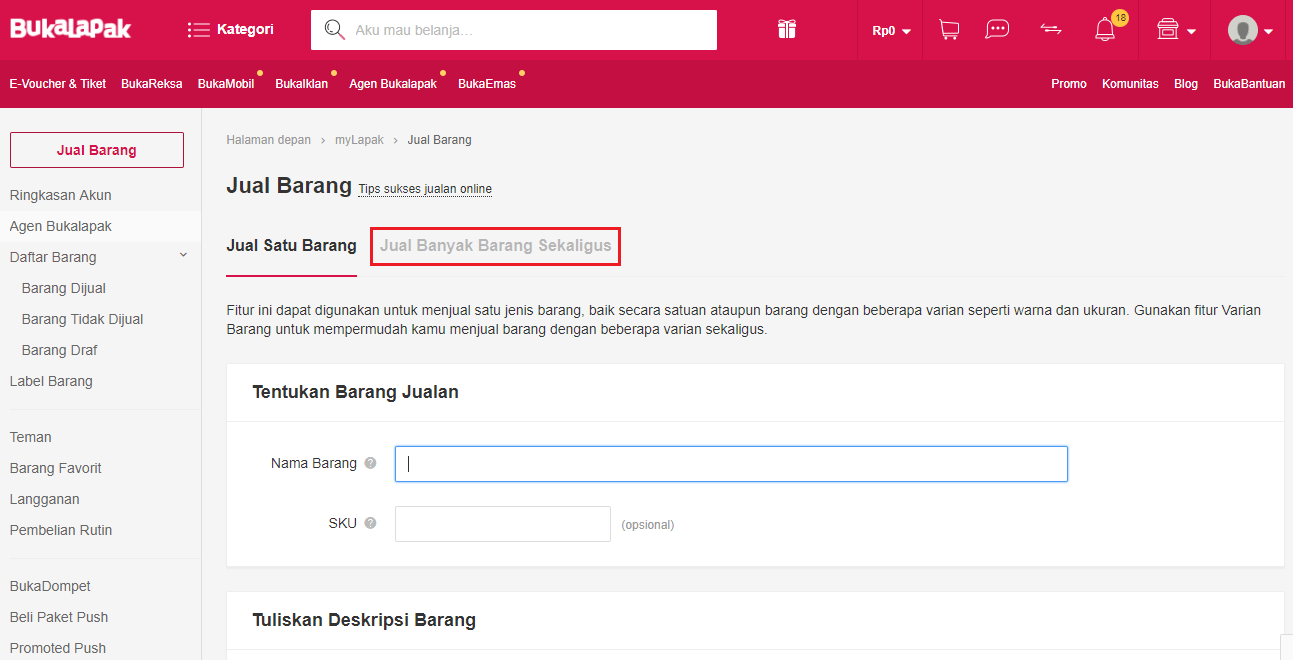
Task: Click the SKU input field
Action: point(503,524)
